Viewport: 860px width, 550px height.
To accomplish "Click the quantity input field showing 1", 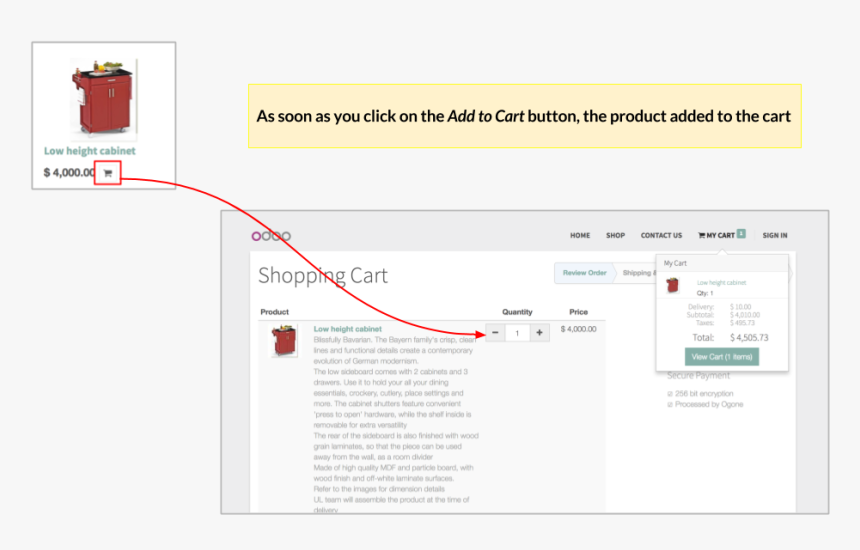I will pyautogui.click(x=517, y=333).
